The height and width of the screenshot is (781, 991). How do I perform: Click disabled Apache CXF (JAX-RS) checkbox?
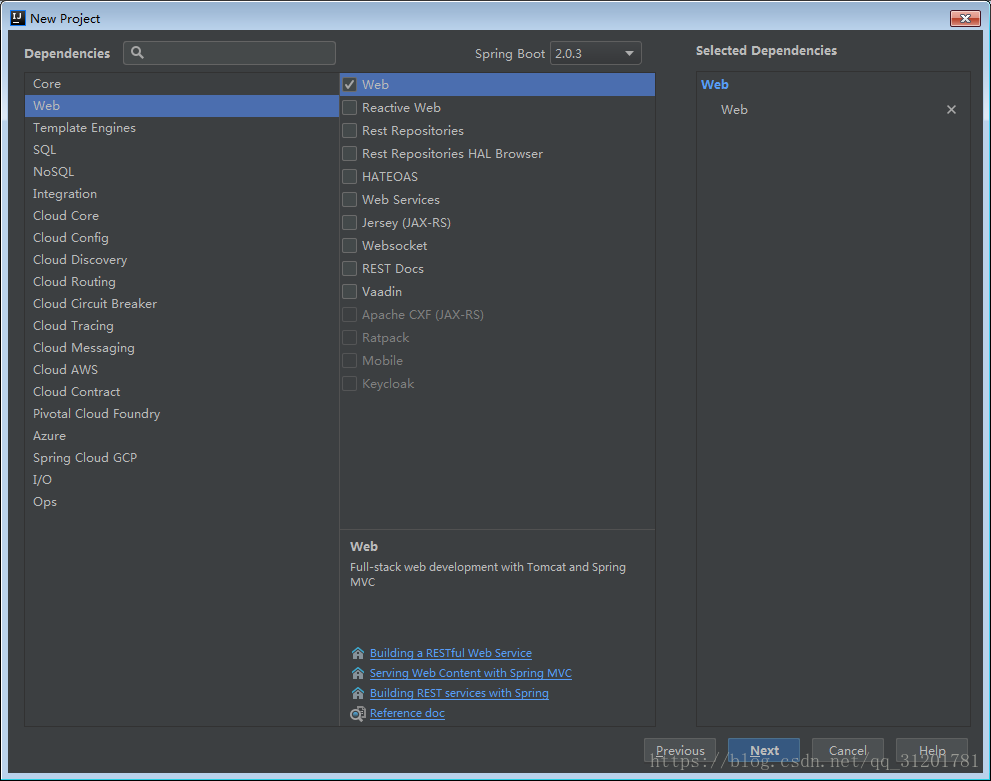(350, 315)
